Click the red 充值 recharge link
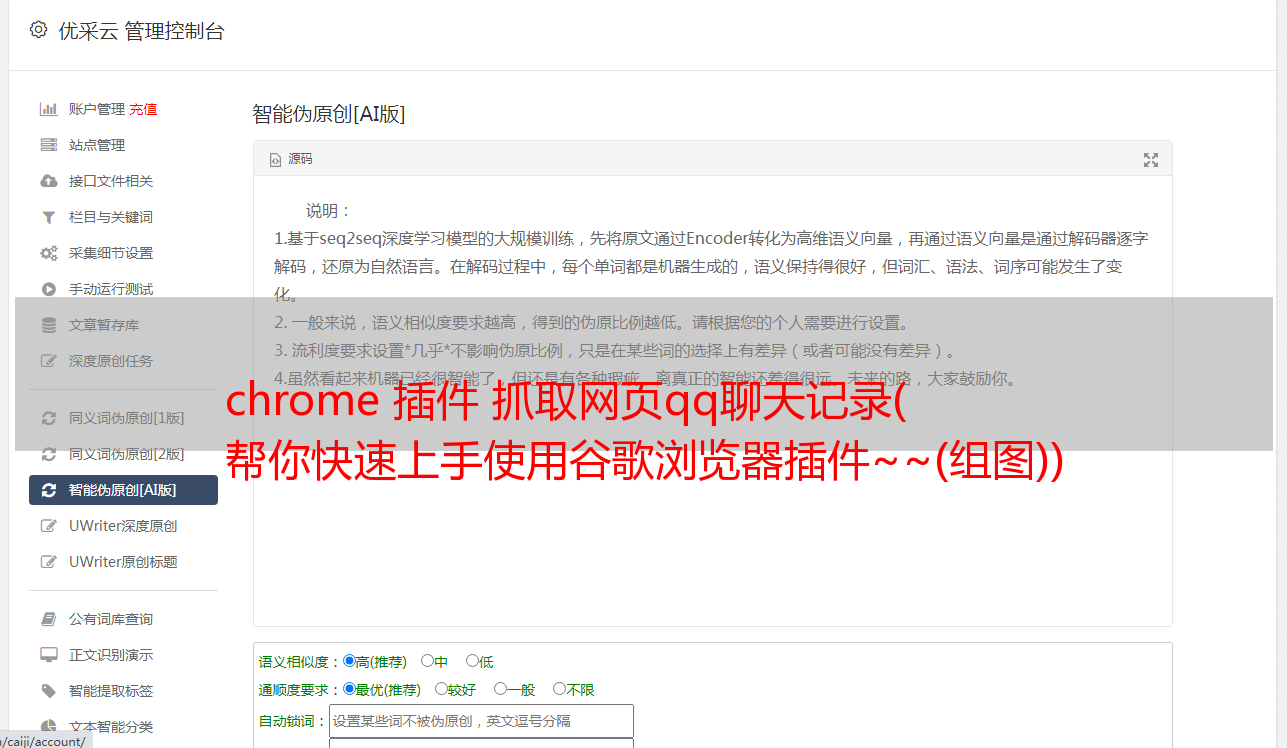 tap(143, 109)
